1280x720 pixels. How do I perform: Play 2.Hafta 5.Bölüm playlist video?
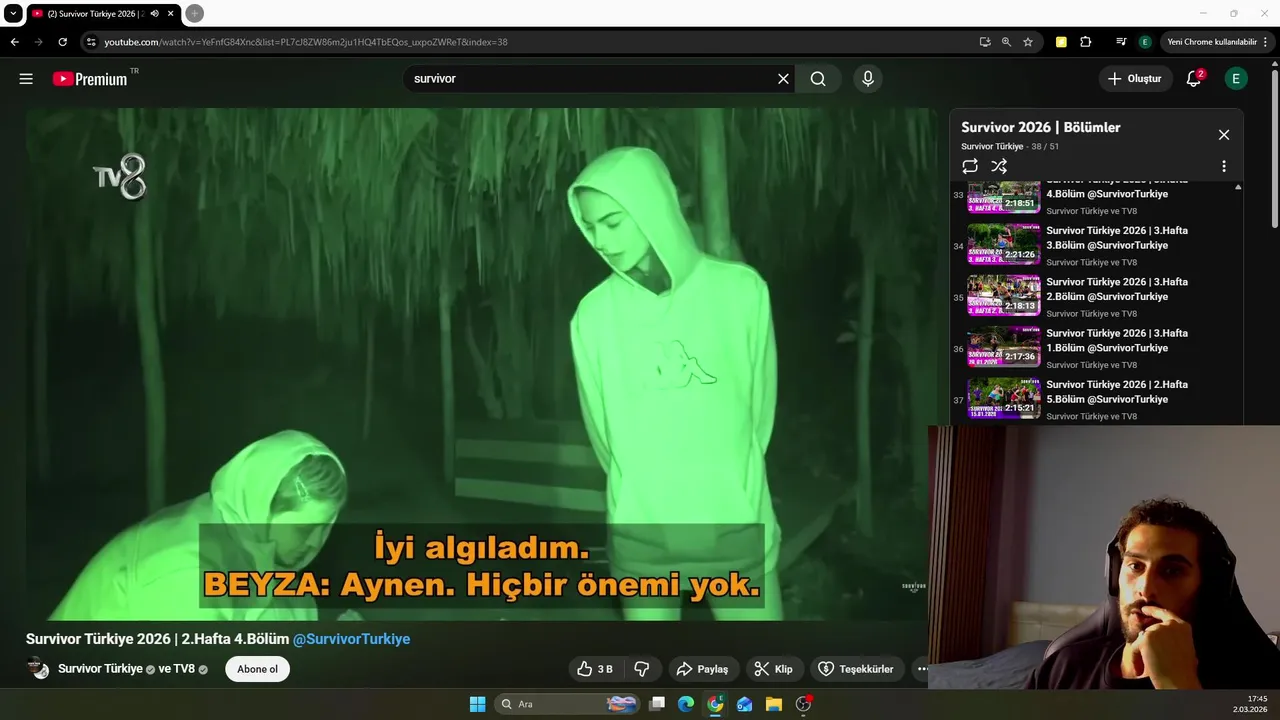[x=1095, y=399]
